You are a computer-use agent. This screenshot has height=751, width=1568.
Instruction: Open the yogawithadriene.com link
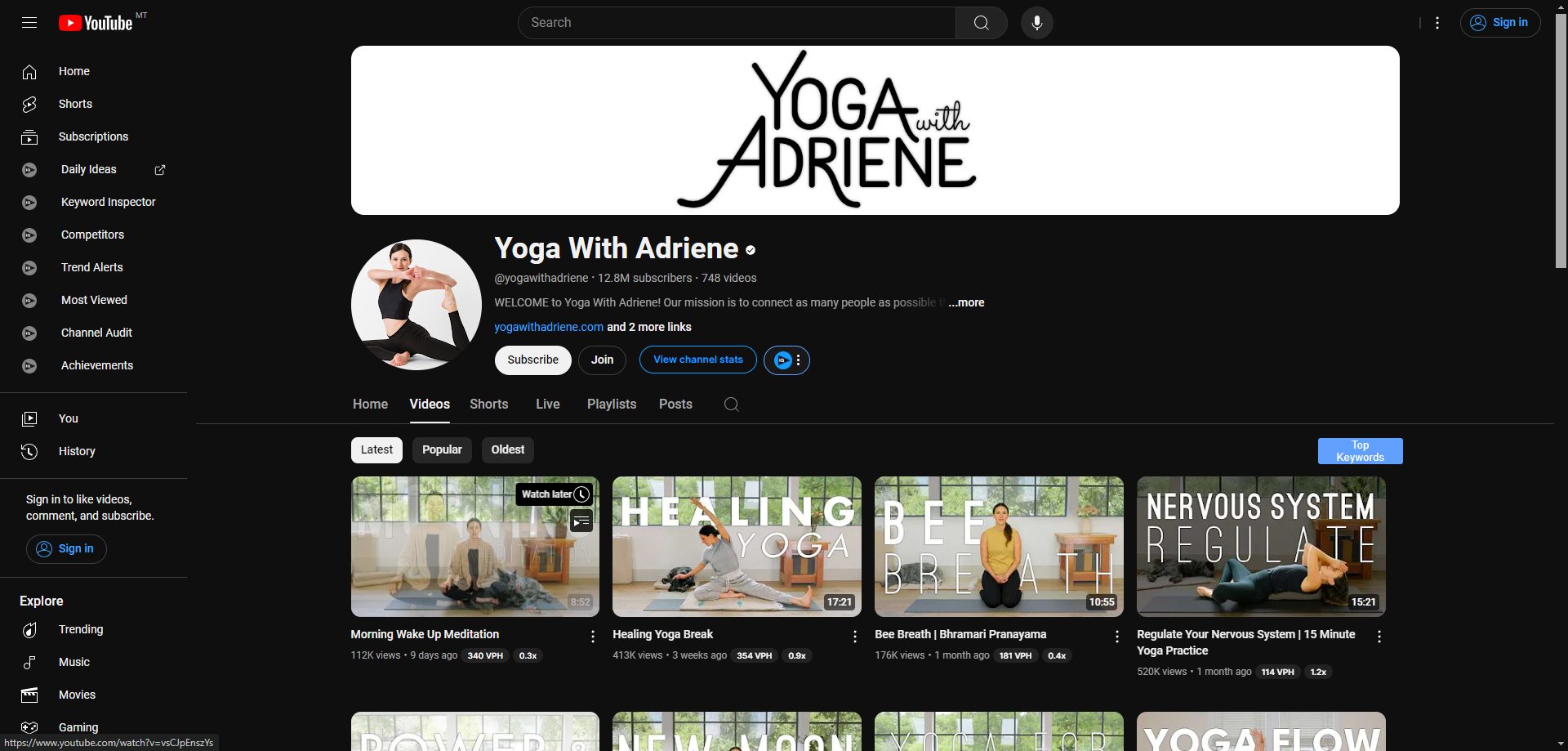coord(549,327)
